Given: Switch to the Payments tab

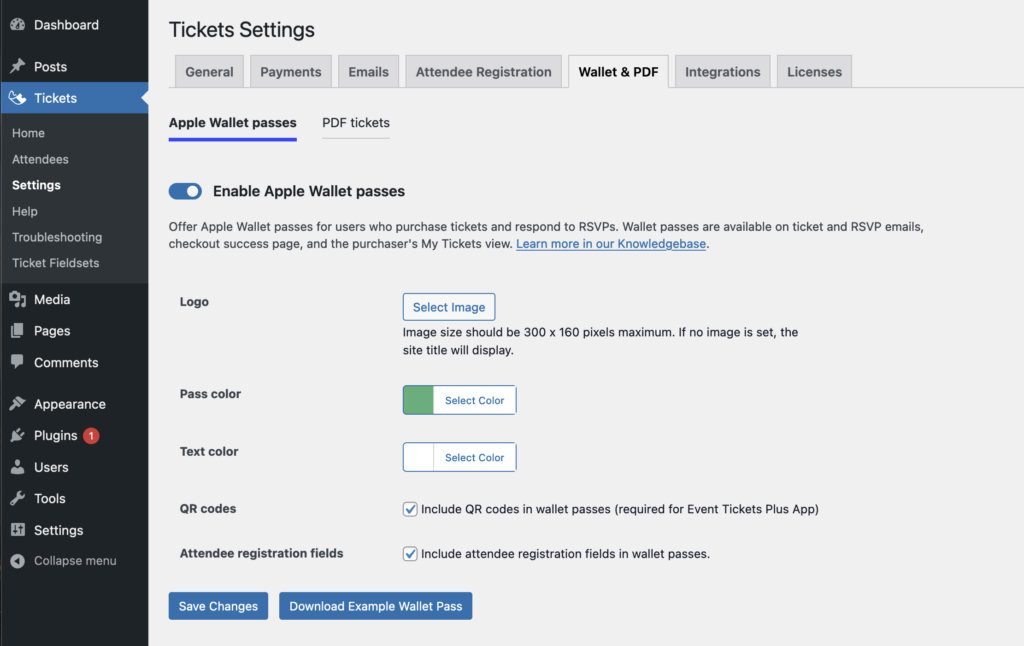Looking at the screenshot, I should point(290,71).
